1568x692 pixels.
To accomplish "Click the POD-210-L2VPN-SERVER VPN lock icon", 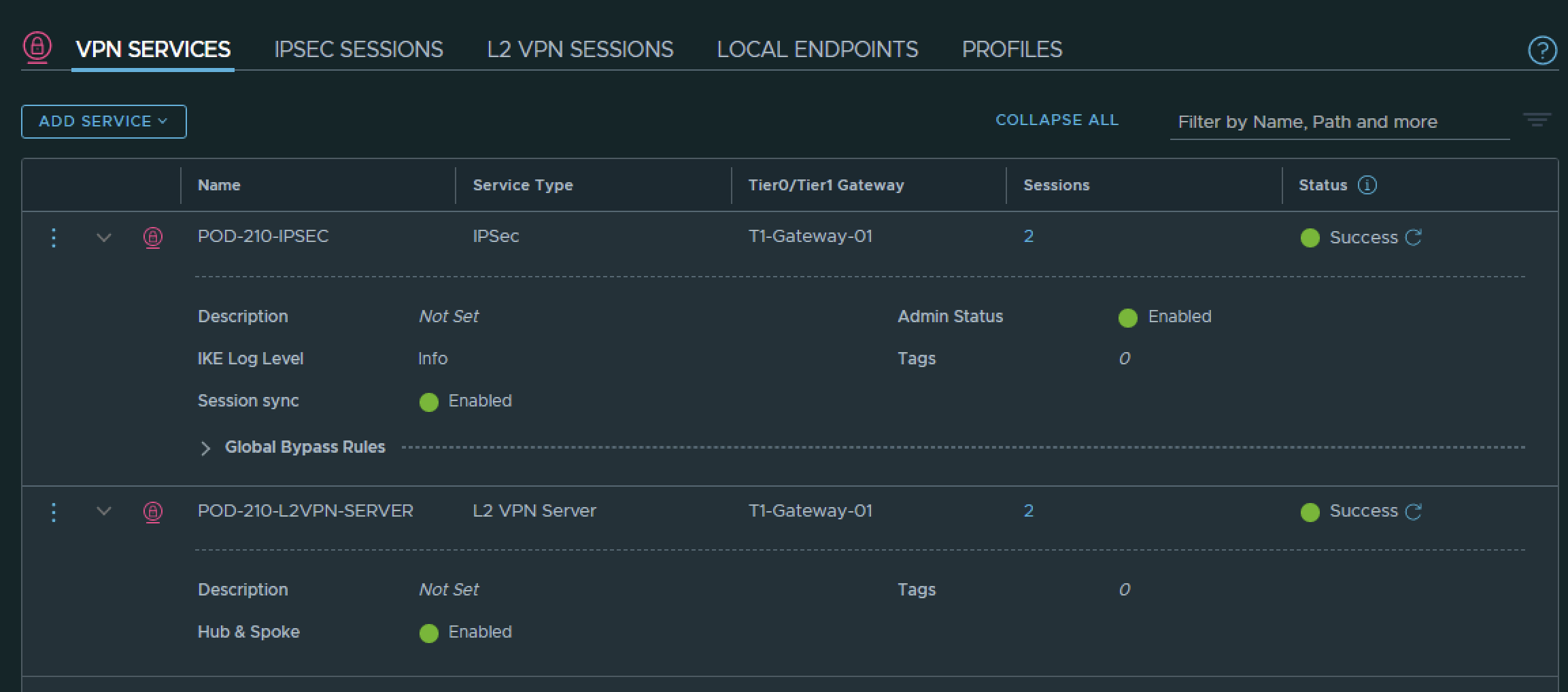I will click(x=153, y=511).
